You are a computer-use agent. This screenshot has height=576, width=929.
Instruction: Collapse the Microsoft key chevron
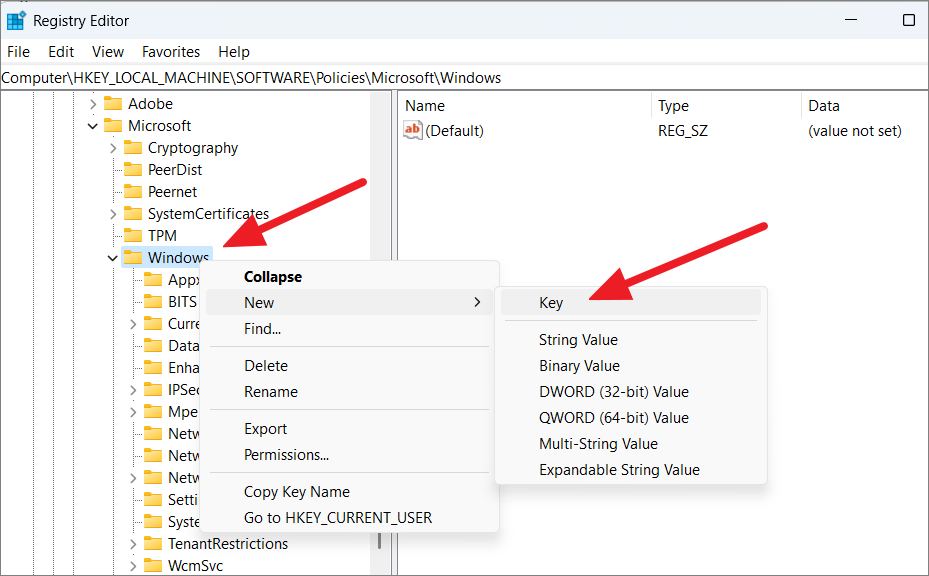point(92,126)
